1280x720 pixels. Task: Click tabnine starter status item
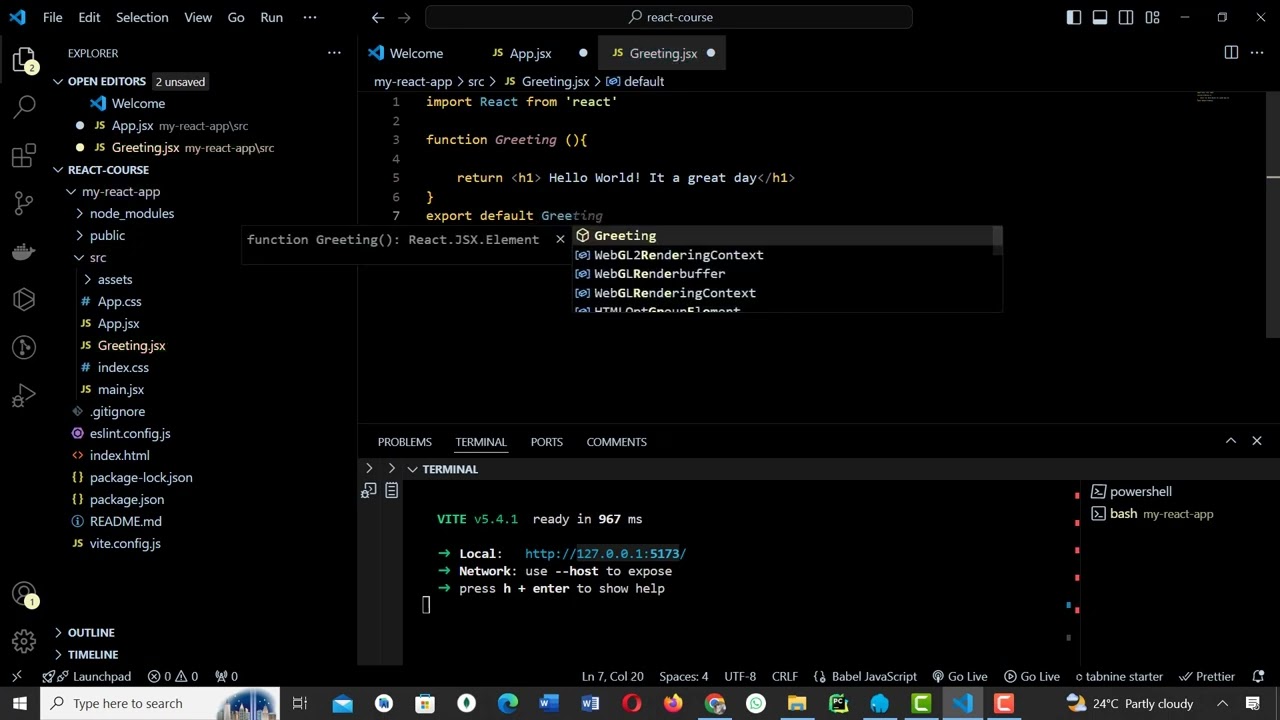coord(1119,676)
